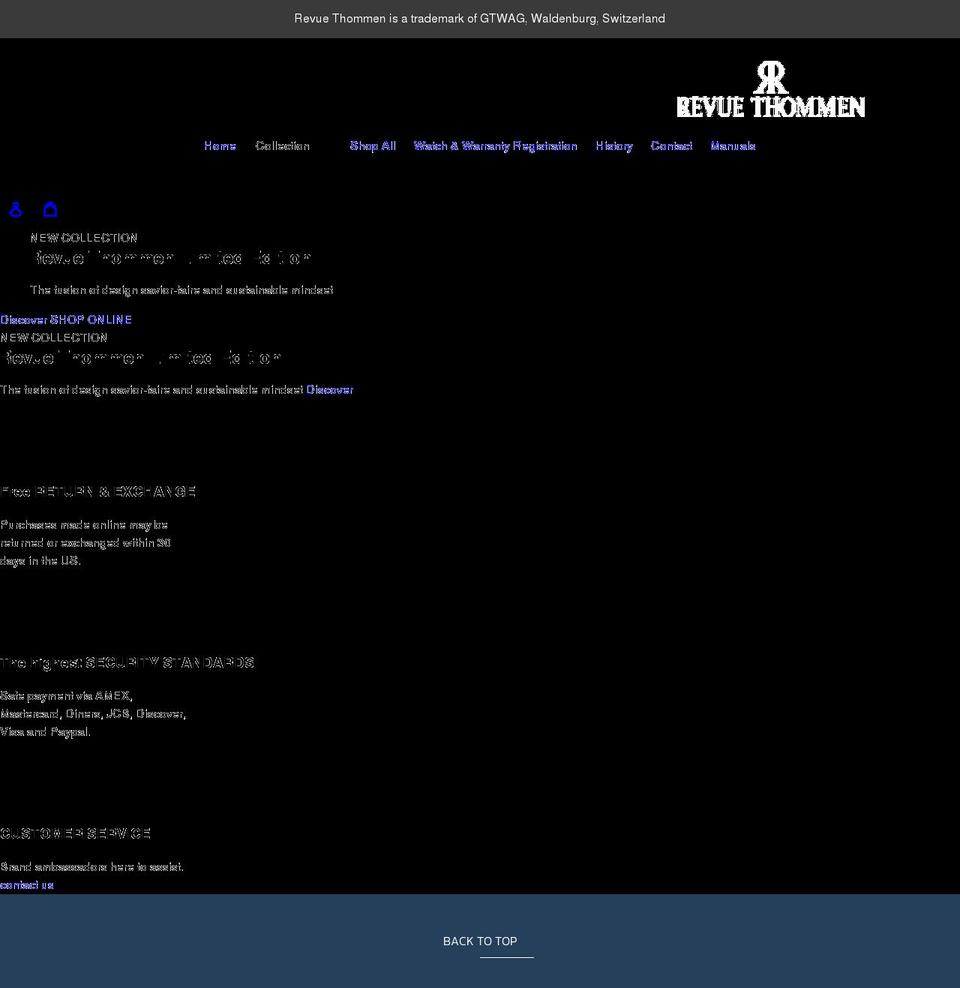This screenshot has width=960, height=988.
Task: Click the contact us link
Action: (x=26, y=885)
